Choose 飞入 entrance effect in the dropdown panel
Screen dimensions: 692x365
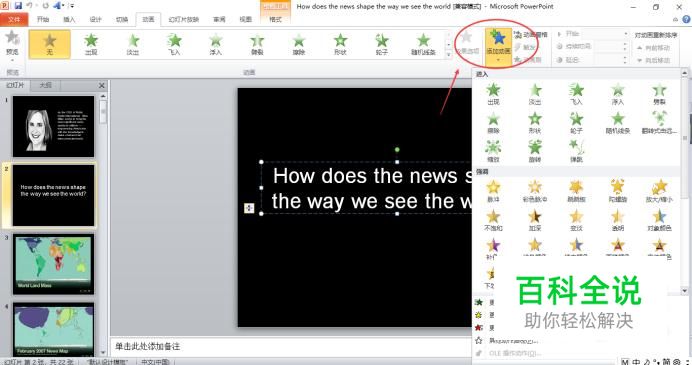[576, 94]
